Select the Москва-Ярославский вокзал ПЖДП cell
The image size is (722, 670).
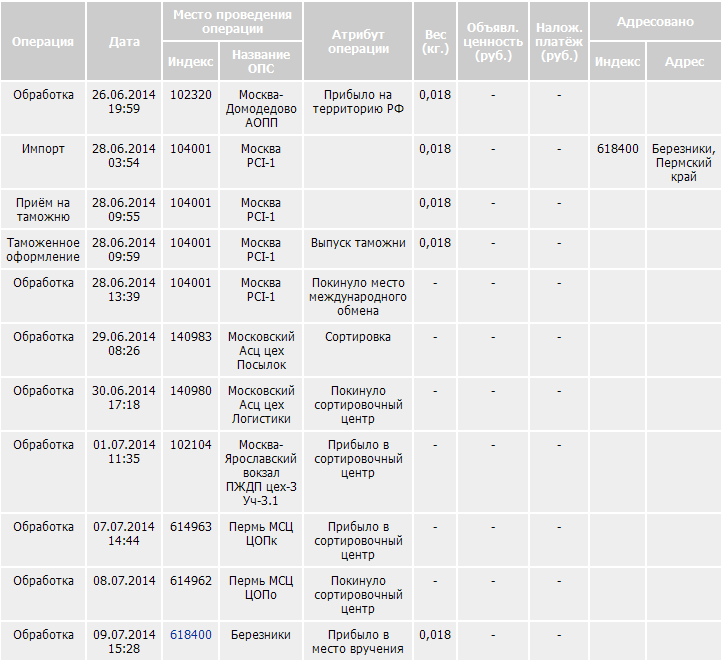point(260,472)
